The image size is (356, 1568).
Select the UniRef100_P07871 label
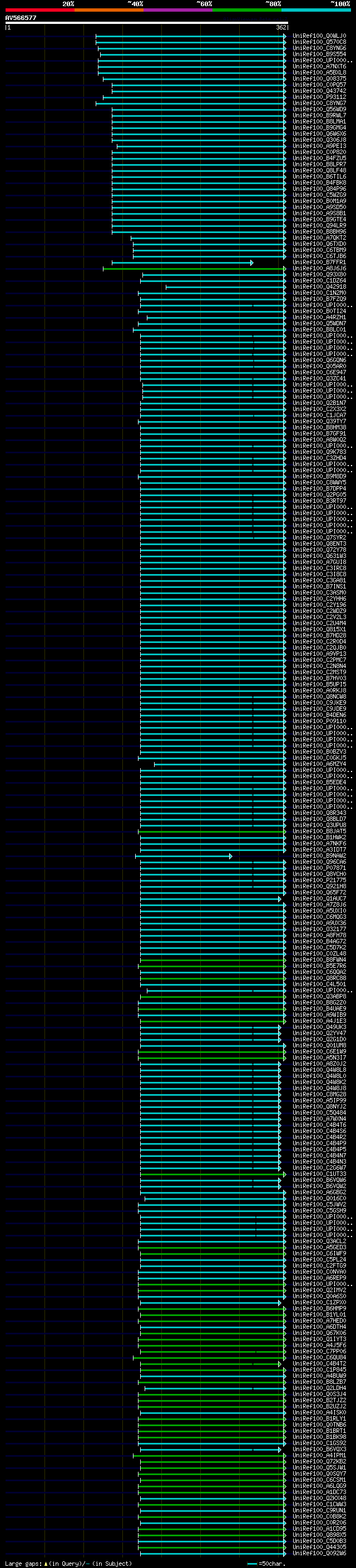point(319,869)
